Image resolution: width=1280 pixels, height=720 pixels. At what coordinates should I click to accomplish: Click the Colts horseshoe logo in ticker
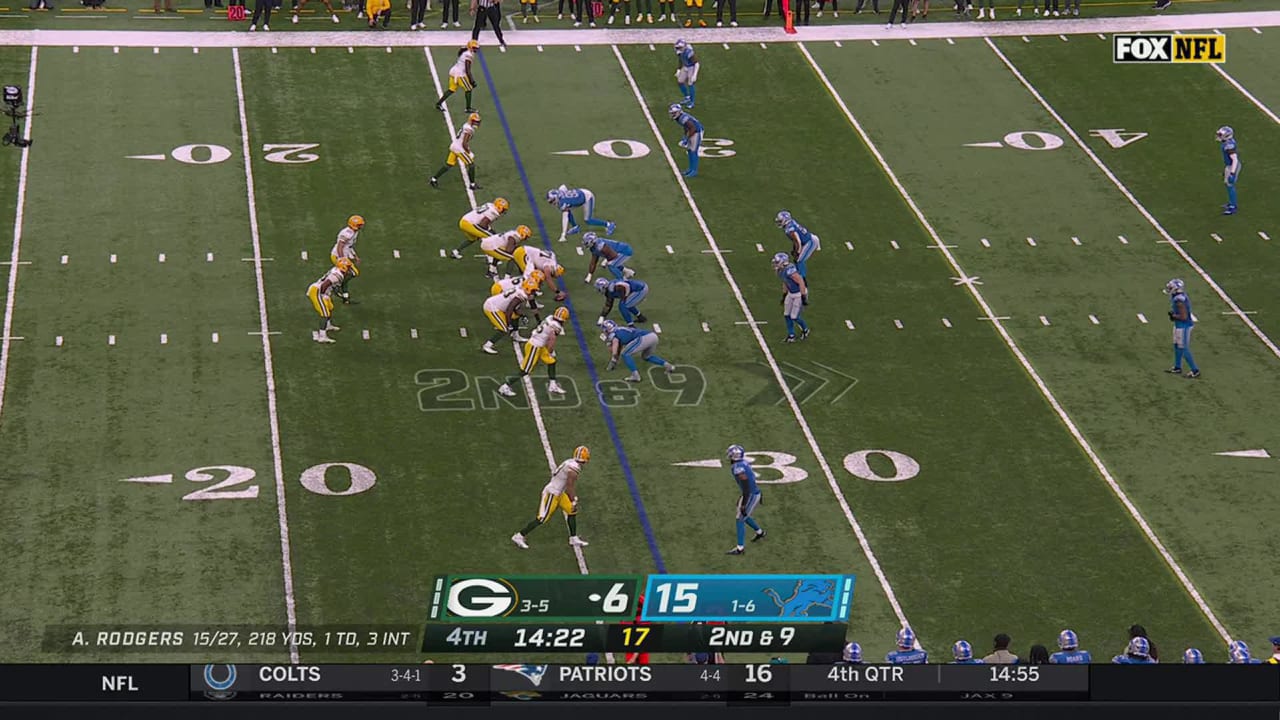[x=220, y=676]
